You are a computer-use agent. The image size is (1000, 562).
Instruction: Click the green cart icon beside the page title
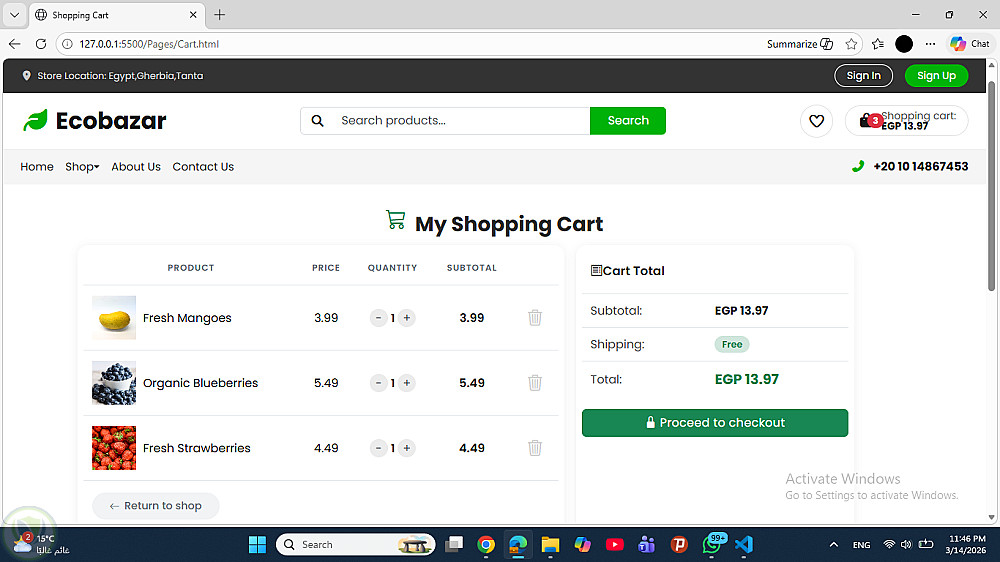[x=395, y=220]
